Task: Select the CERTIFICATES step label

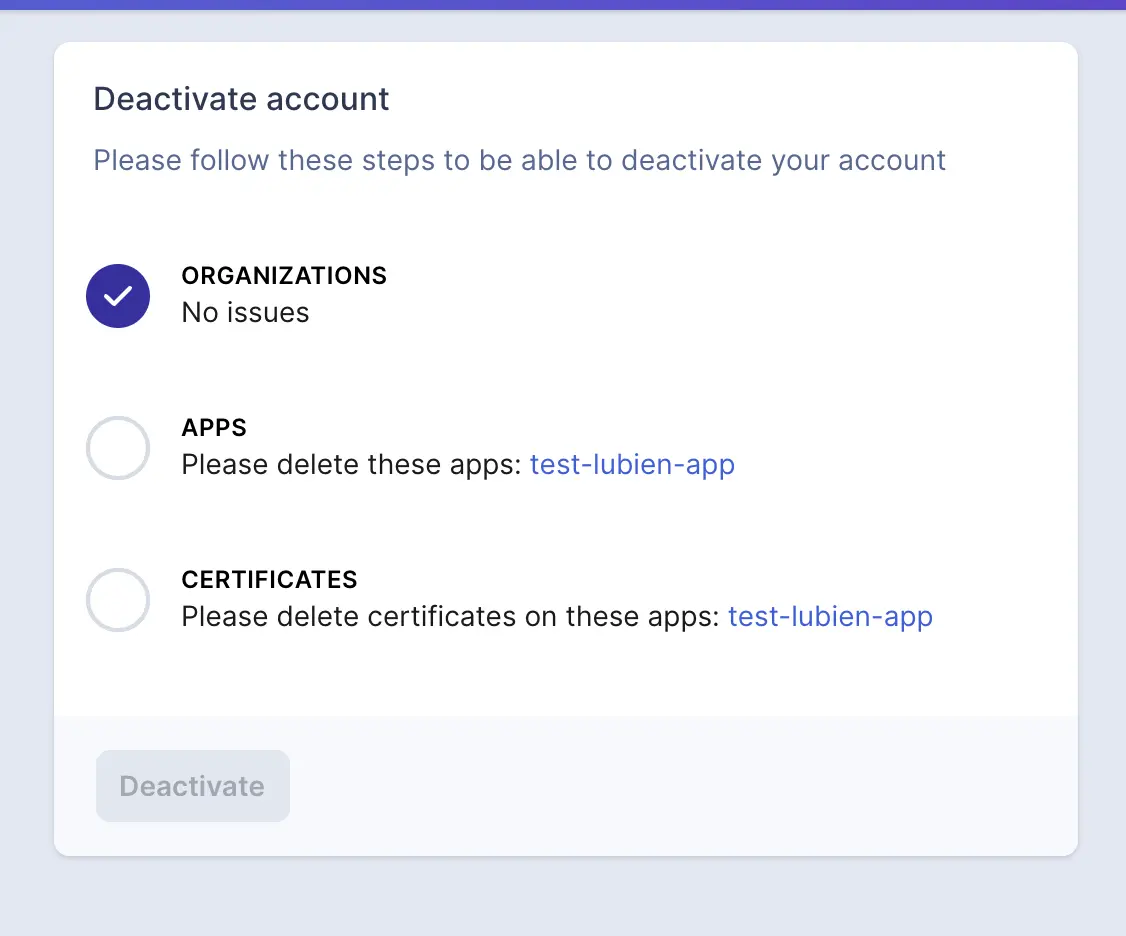Action: coord(269,580)
